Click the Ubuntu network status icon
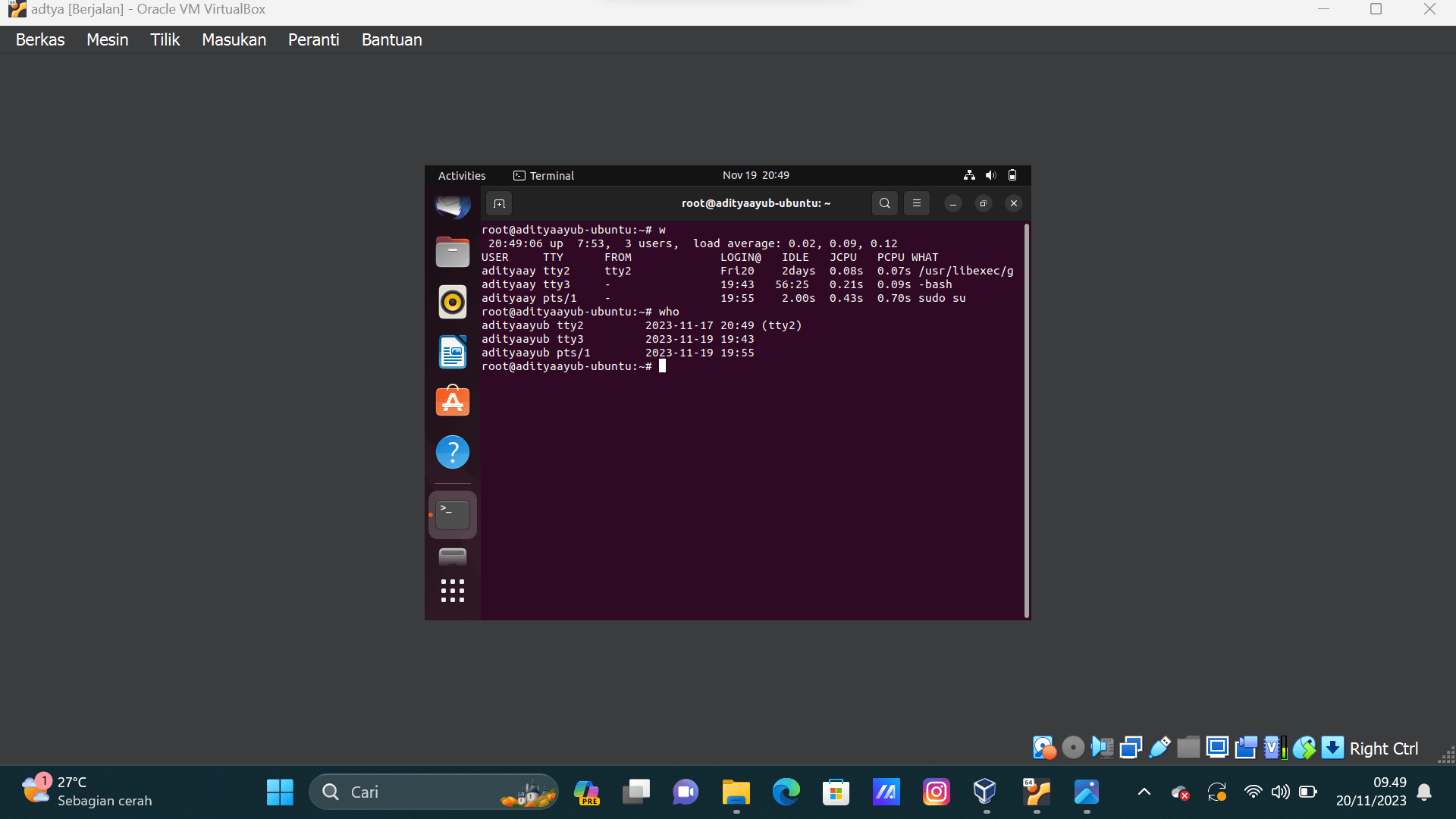This screenshot has height=819, width=1456. pyautogui.click(x=969, y=175)
